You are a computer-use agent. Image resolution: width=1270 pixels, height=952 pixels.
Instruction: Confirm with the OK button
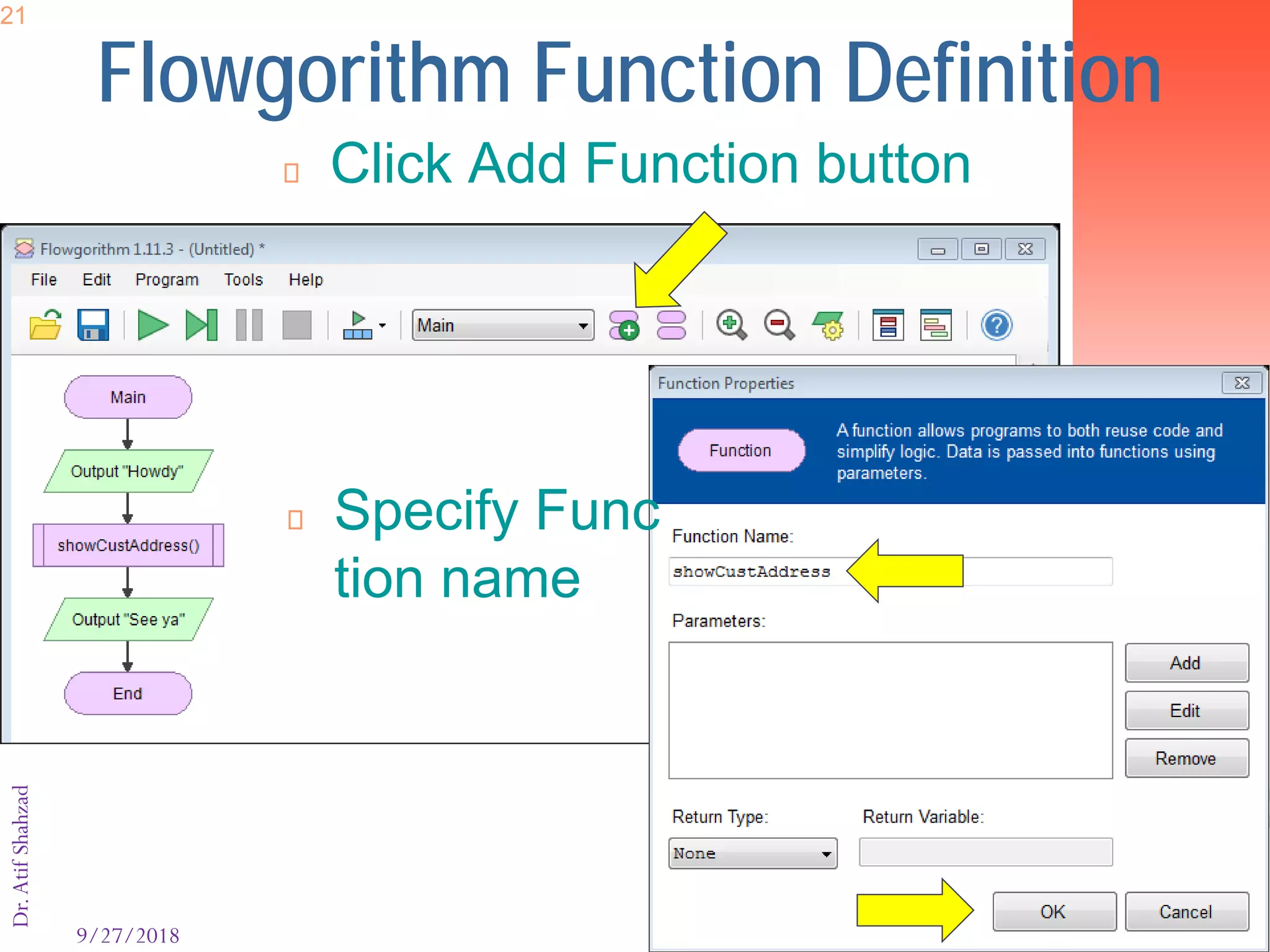tap(1054, 911)
